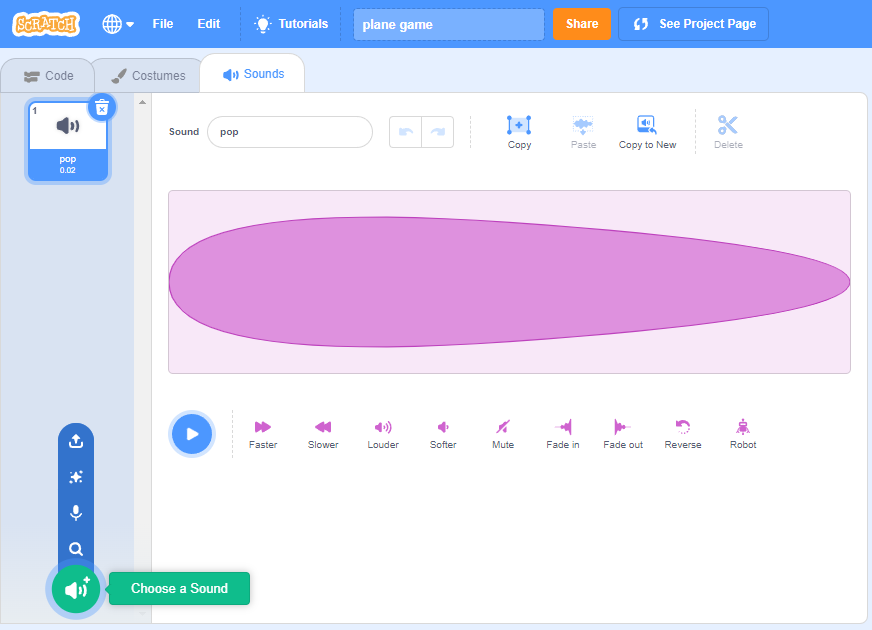Apply the Fade in effect

pos(563,434)
